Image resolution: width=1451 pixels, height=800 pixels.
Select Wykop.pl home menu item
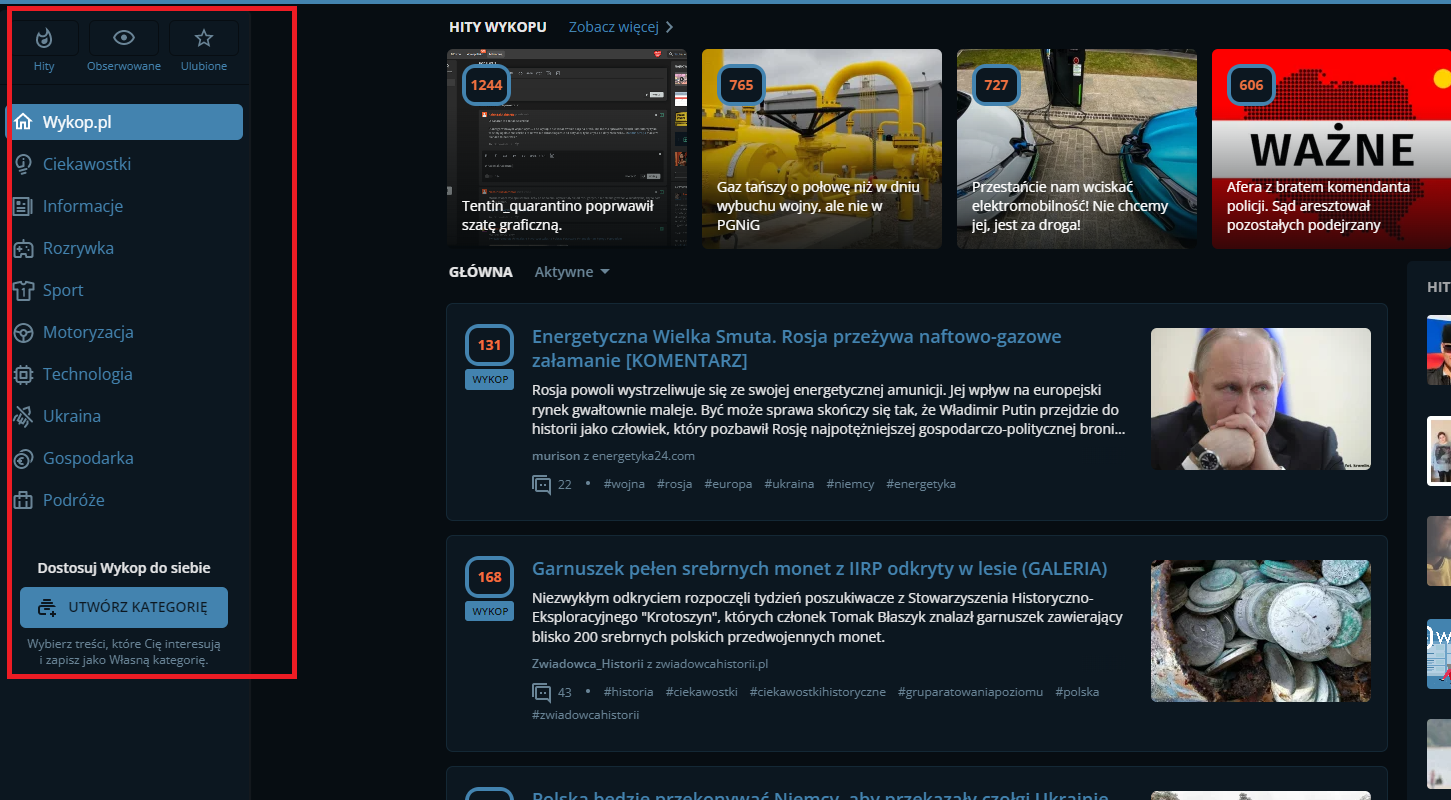coord(124,122)
